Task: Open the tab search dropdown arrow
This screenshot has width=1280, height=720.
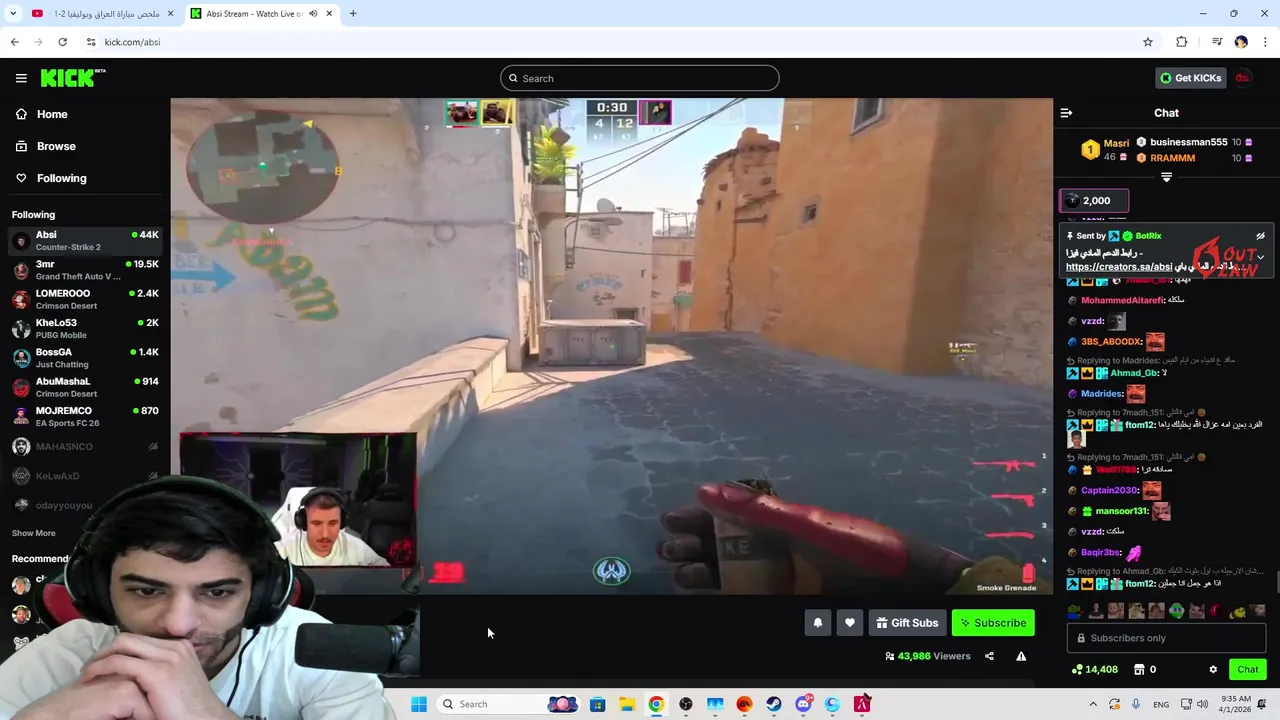Action: tap(13, 14)
